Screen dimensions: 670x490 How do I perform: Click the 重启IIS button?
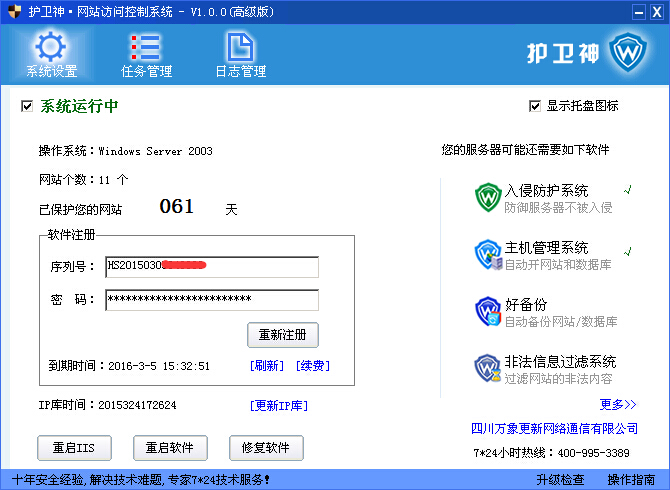coord(74,448)
